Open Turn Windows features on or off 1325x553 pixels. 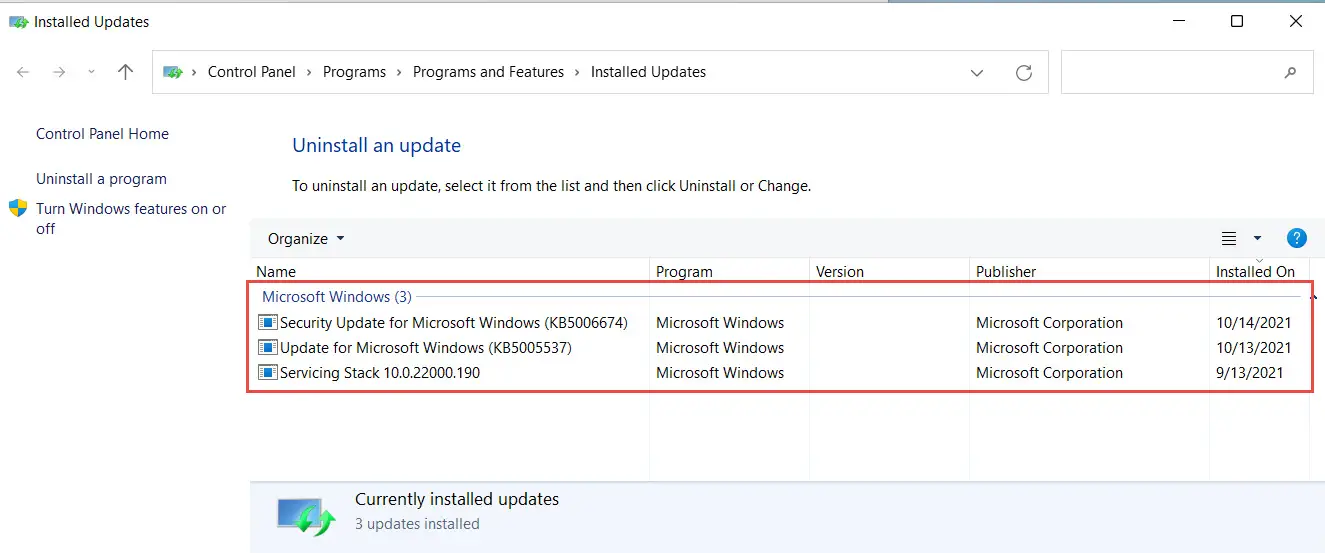(x=131, y=218)
